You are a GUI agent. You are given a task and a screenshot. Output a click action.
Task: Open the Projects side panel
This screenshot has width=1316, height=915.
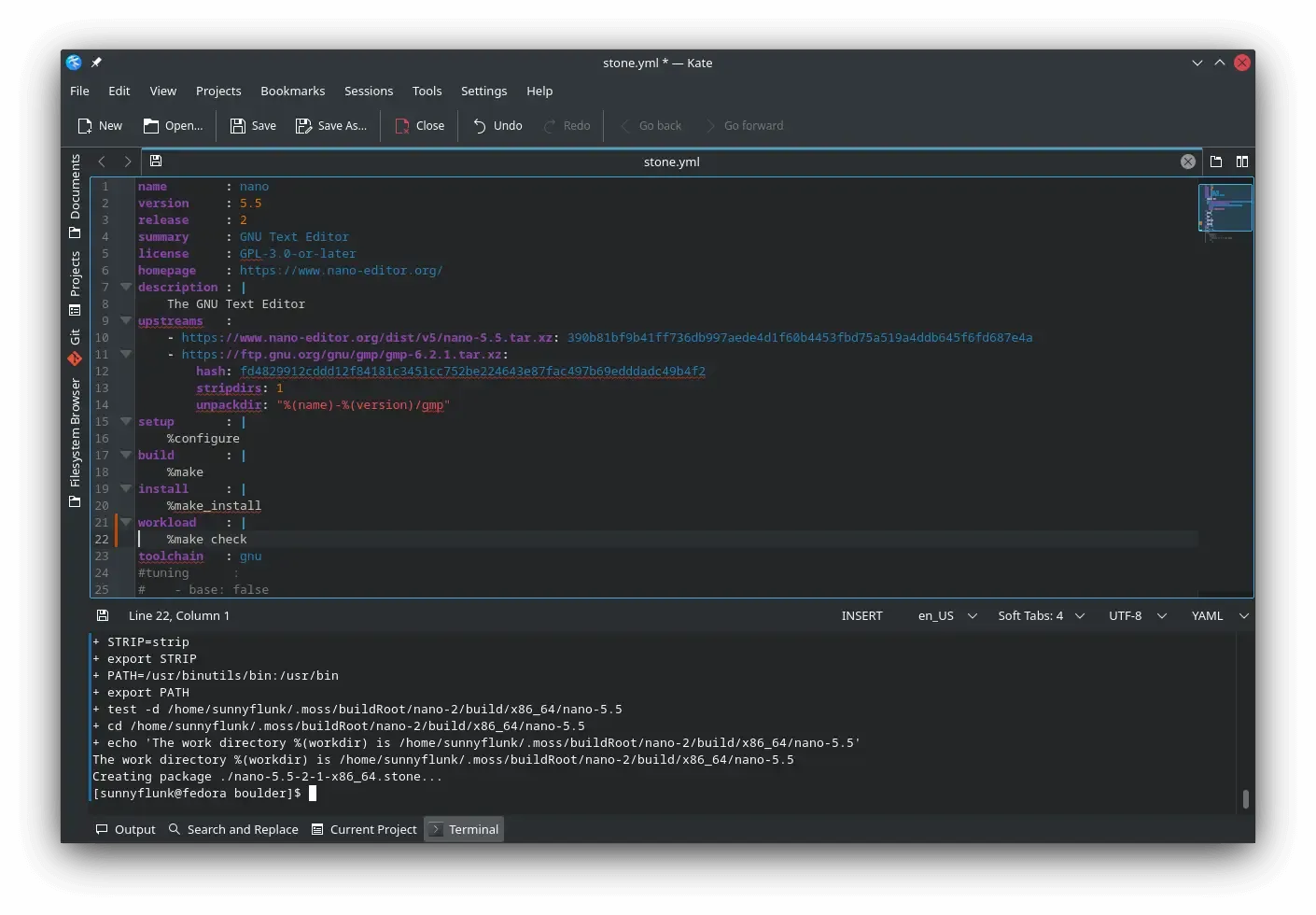(75, 284)
